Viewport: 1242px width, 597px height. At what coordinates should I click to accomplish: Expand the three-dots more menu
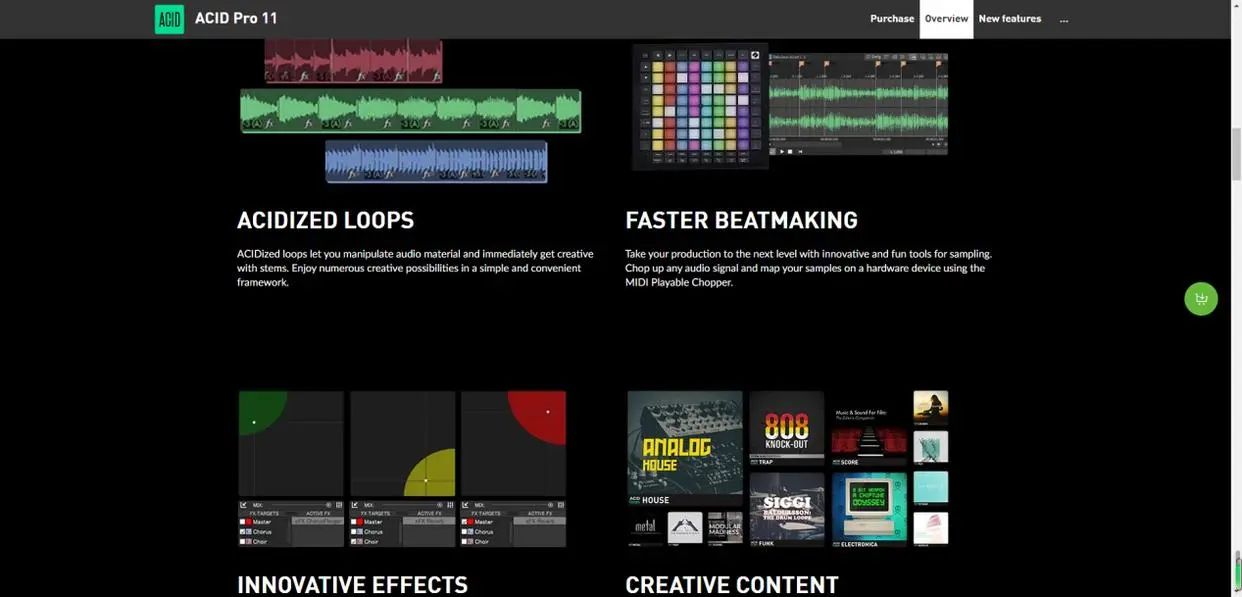coord(1064,19)
